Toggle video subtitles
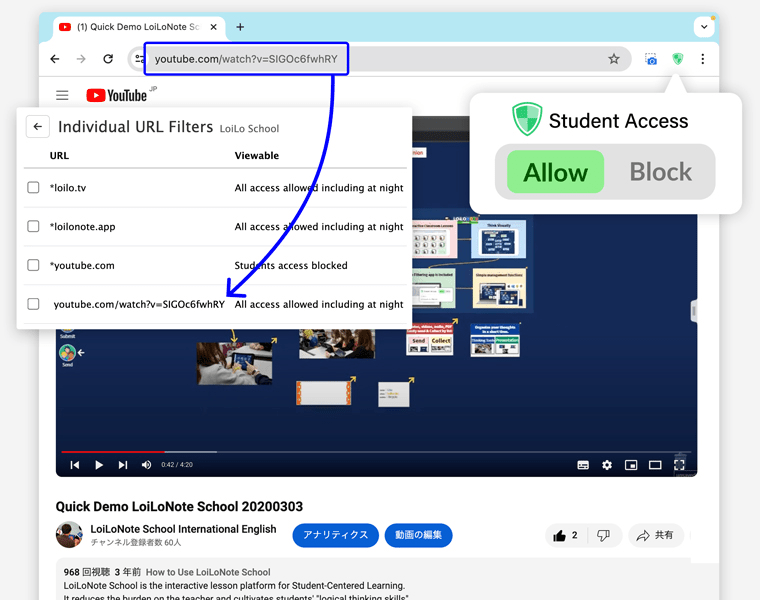 click(x=583, y=465)
